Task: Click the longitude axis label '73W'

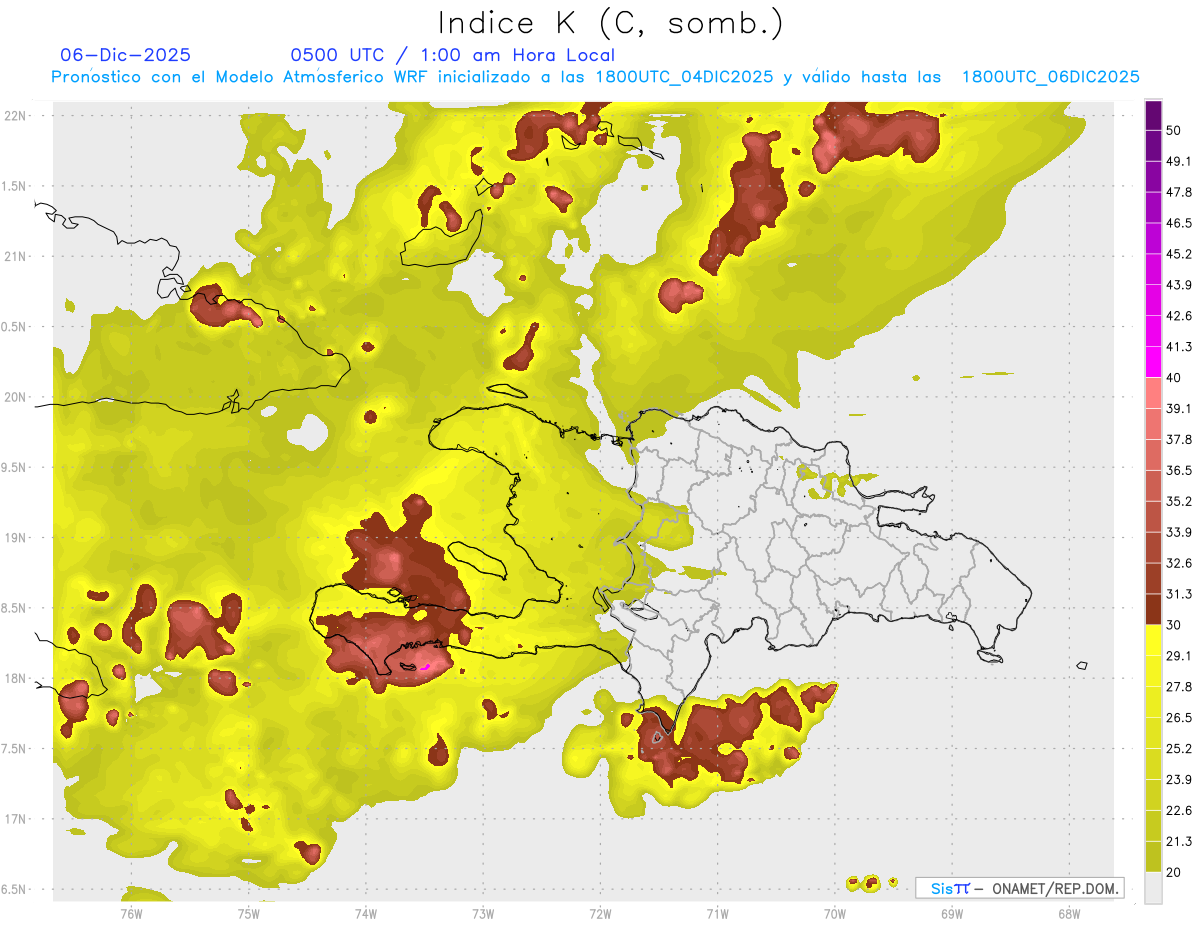Action: tap(483, 913)
